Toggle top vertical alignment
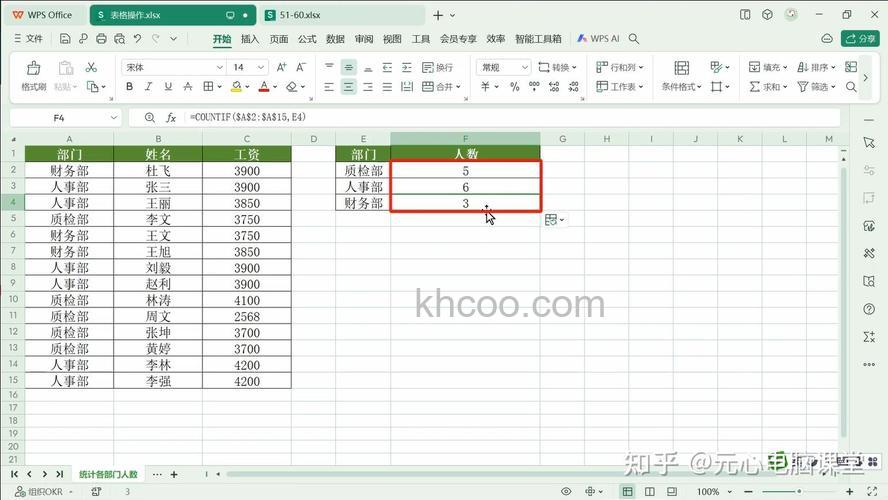Image resolution: width=888 pixels, height=500 pixels. coord(329,67)
